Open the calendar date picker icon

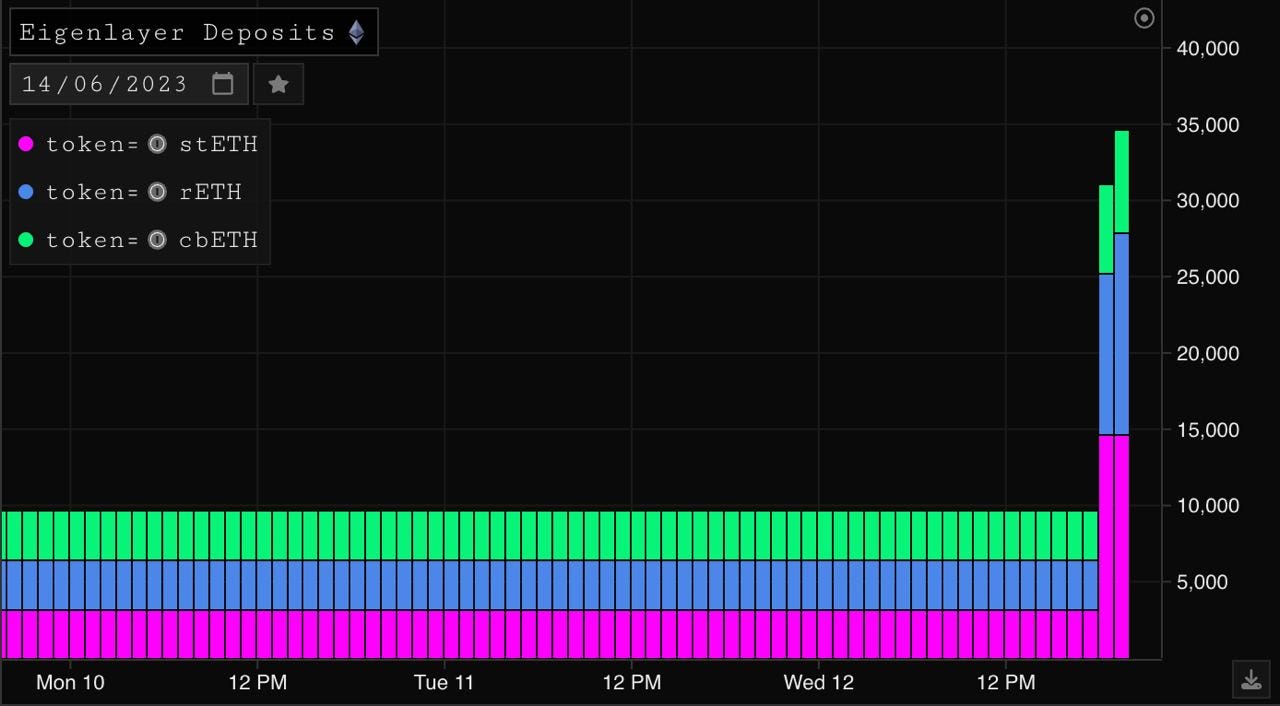tap(223, 84)
